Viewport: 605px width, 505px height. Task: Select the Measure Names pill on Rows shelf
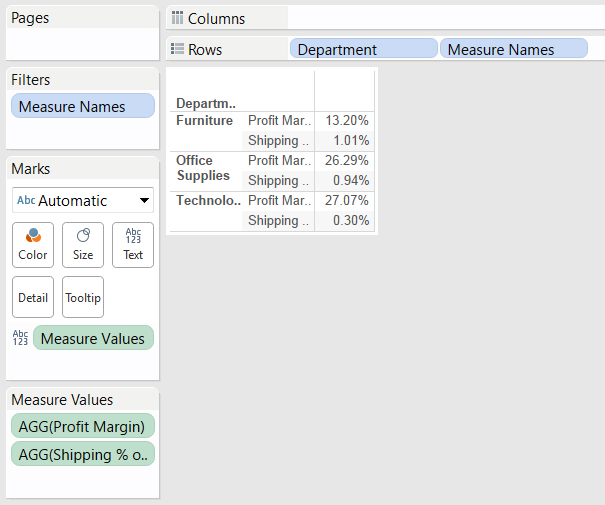[x=514, y=49]
